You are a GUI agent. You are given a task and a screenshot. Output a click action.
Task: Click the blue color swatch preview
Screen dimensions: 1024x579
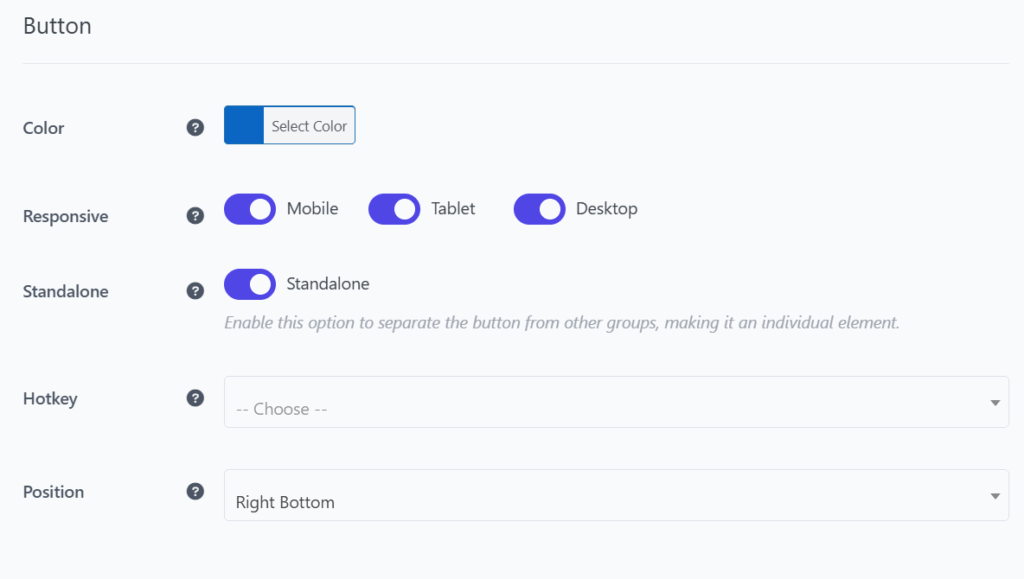[x=244, y=125]
